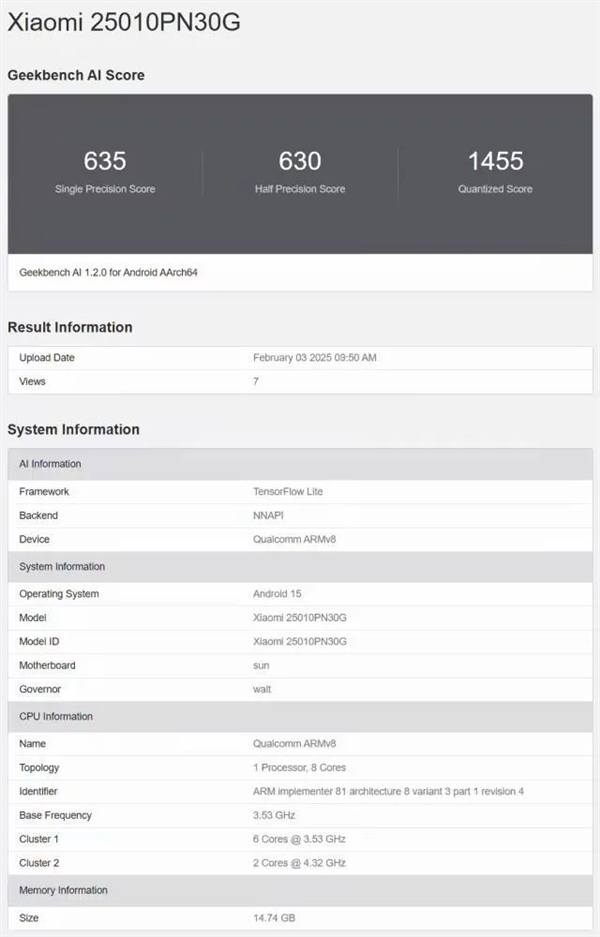Screen dimensions: 600x937
Task: Click the Half Precision Score value 630
Action: pyautogui.click(x=300, y=161)
